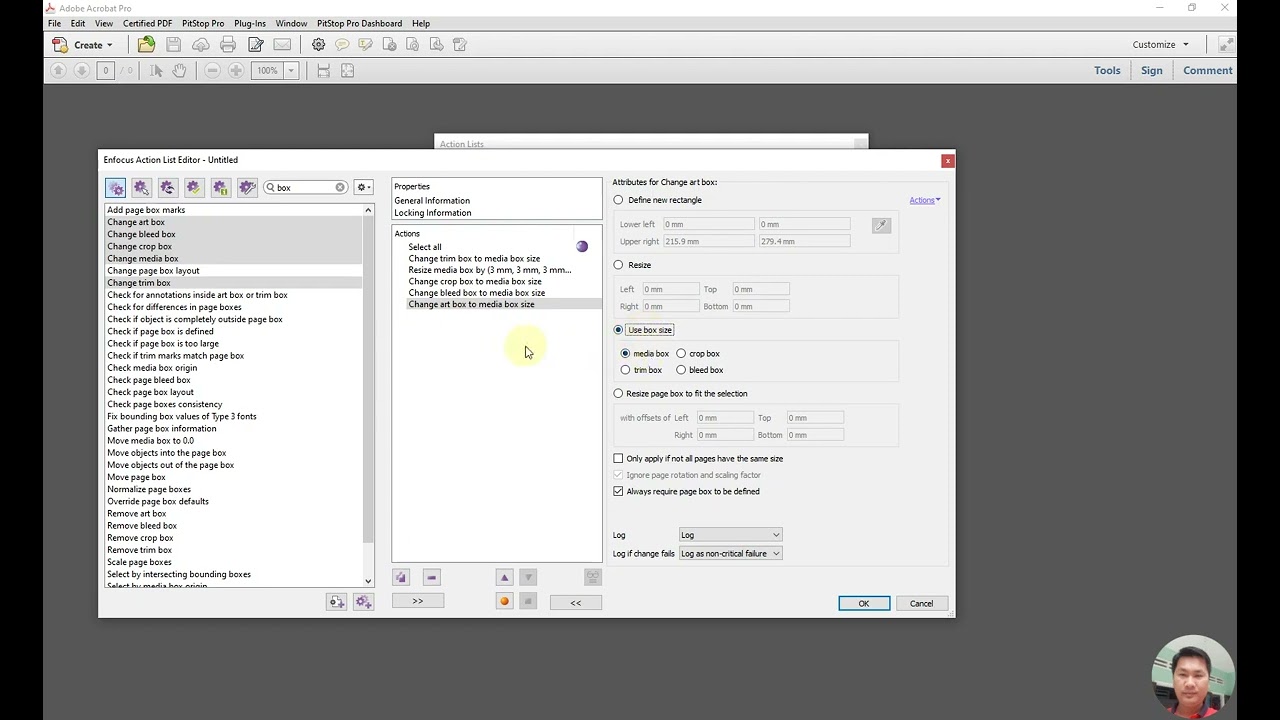Click the '>>' add action button

tap(418, 601)
